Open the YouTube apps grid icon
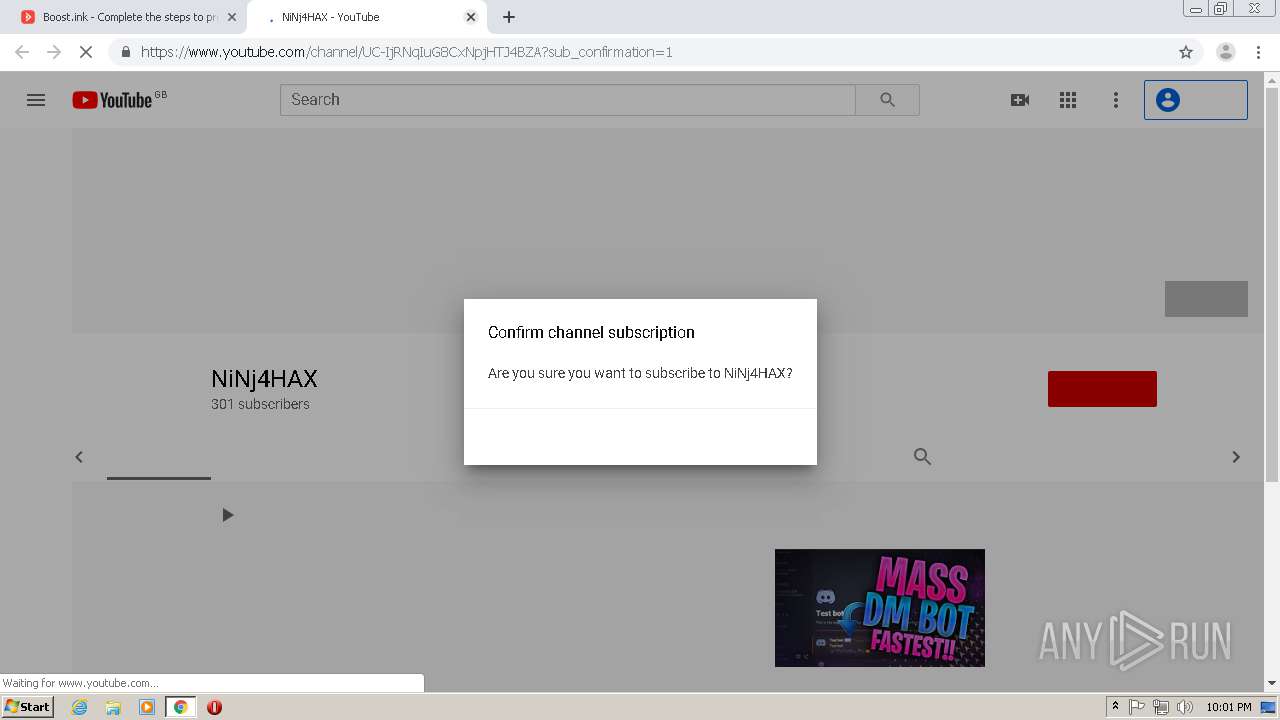Image resolution: width=1280 pixels, height=720 pixels. (x=1068, y=100)
